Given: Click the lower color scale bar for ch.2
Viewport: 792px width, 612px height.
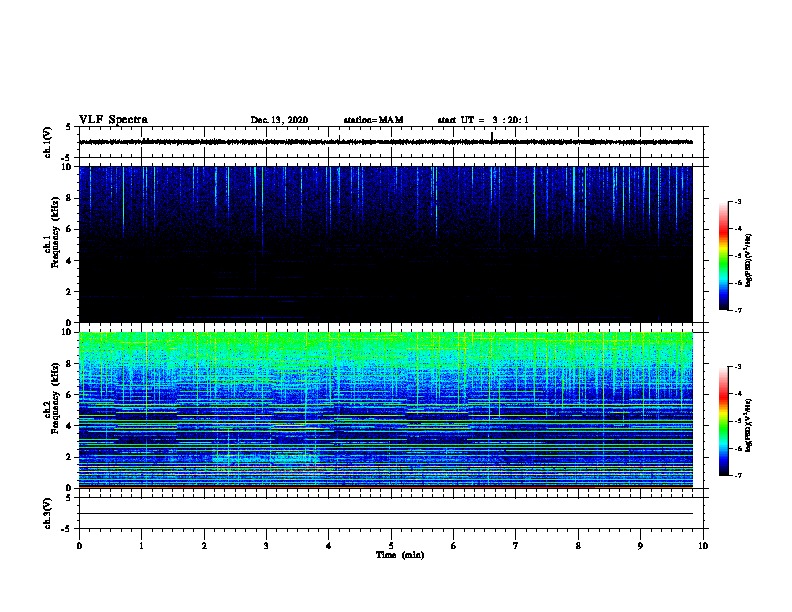Looking at the screenshot, I should click(x=724, y=421).
